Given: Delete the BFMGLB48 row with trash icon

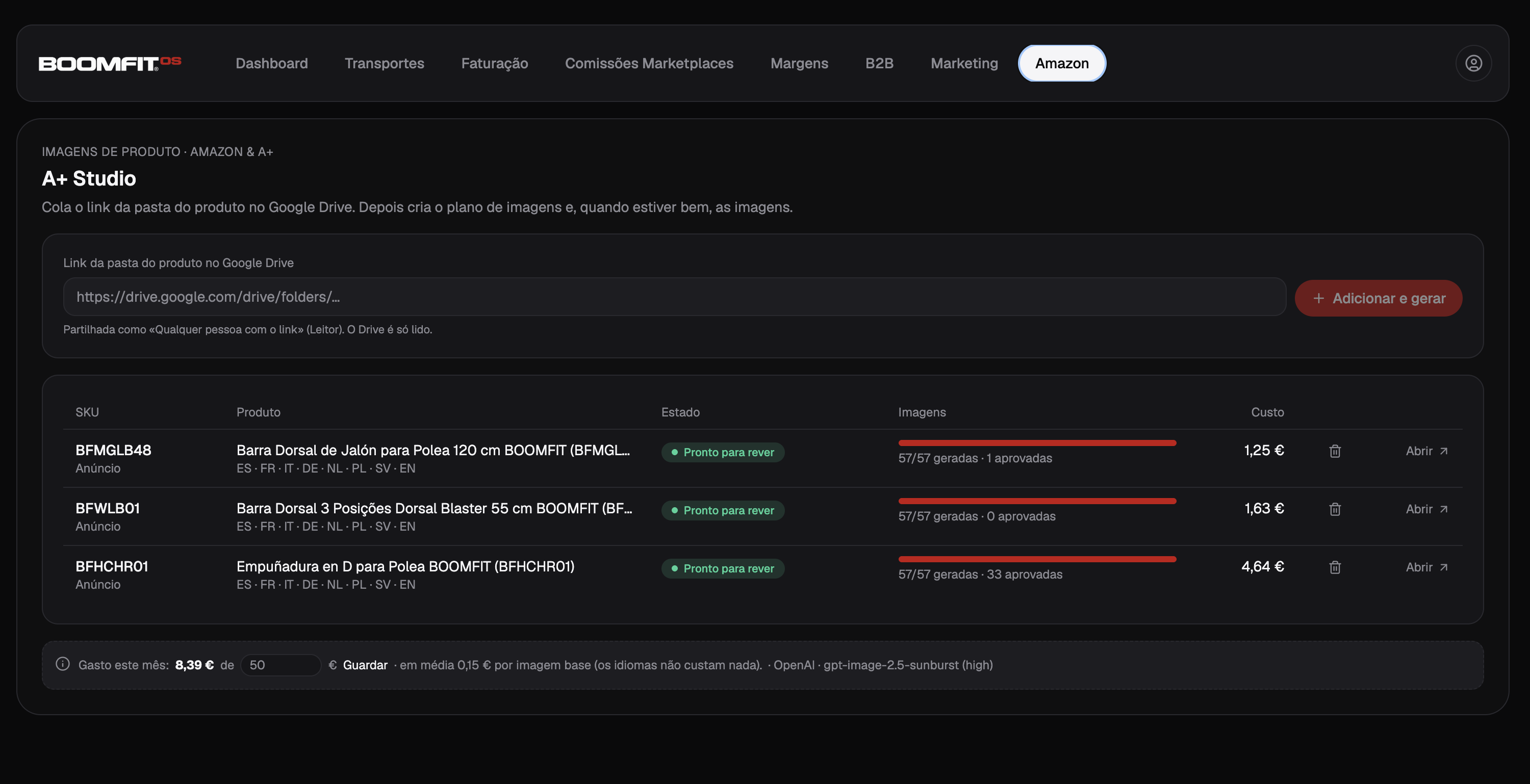Looking at the screenshot, I should pos(1335,451).
